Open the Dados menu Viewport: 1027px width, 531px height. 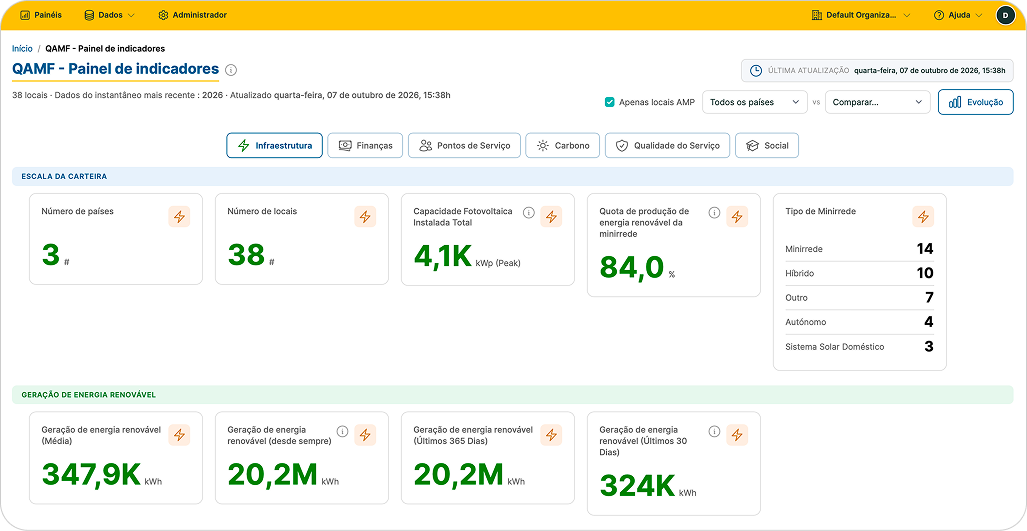coord(109,15)
